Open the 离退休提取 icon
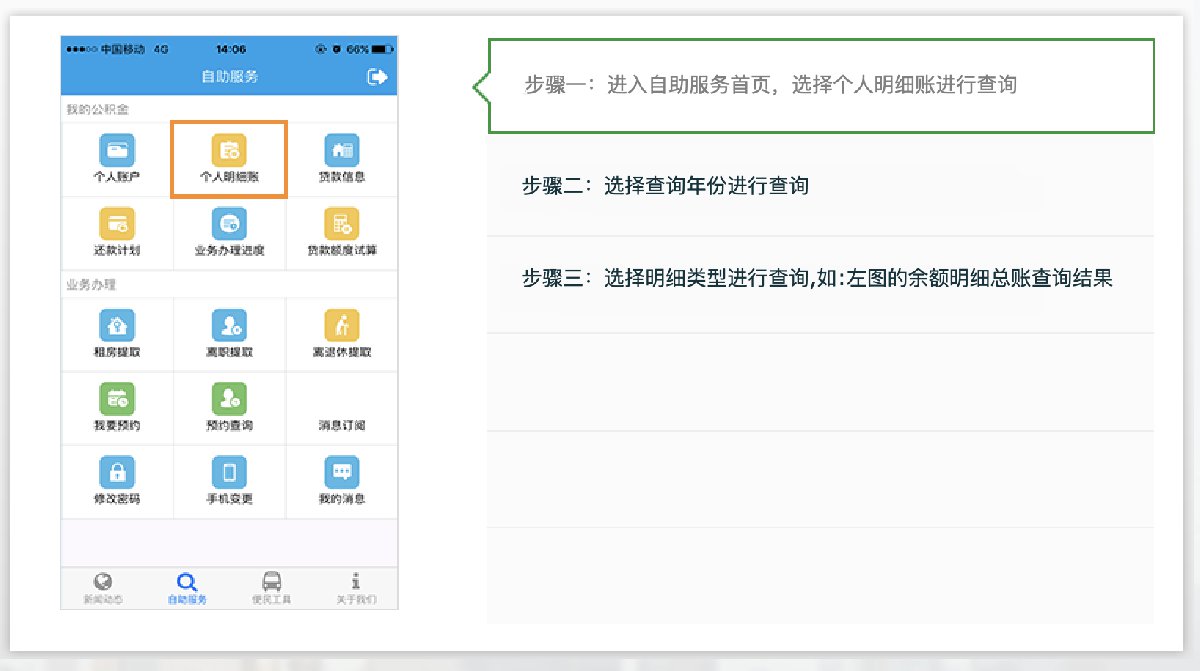The image size is (1200, 671). click(341, 326)
